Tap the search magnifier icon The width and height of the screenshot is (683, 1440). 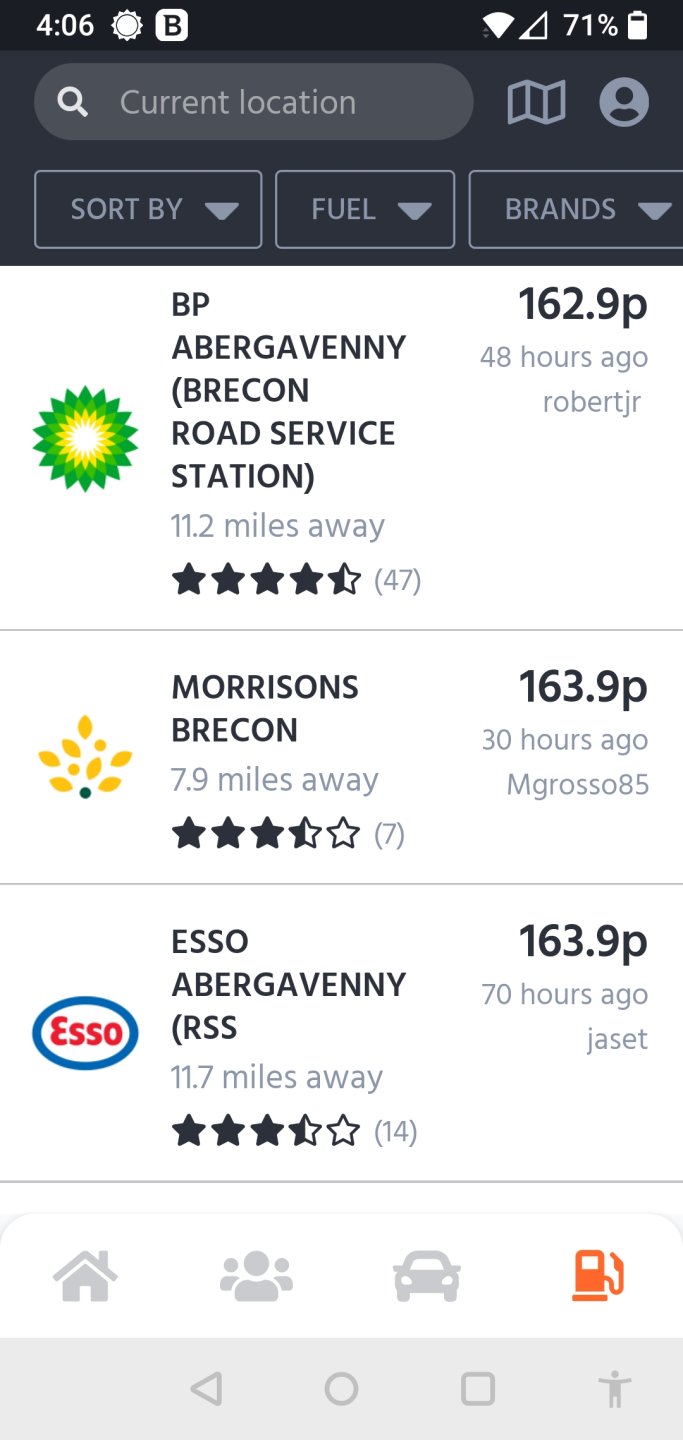72,101
